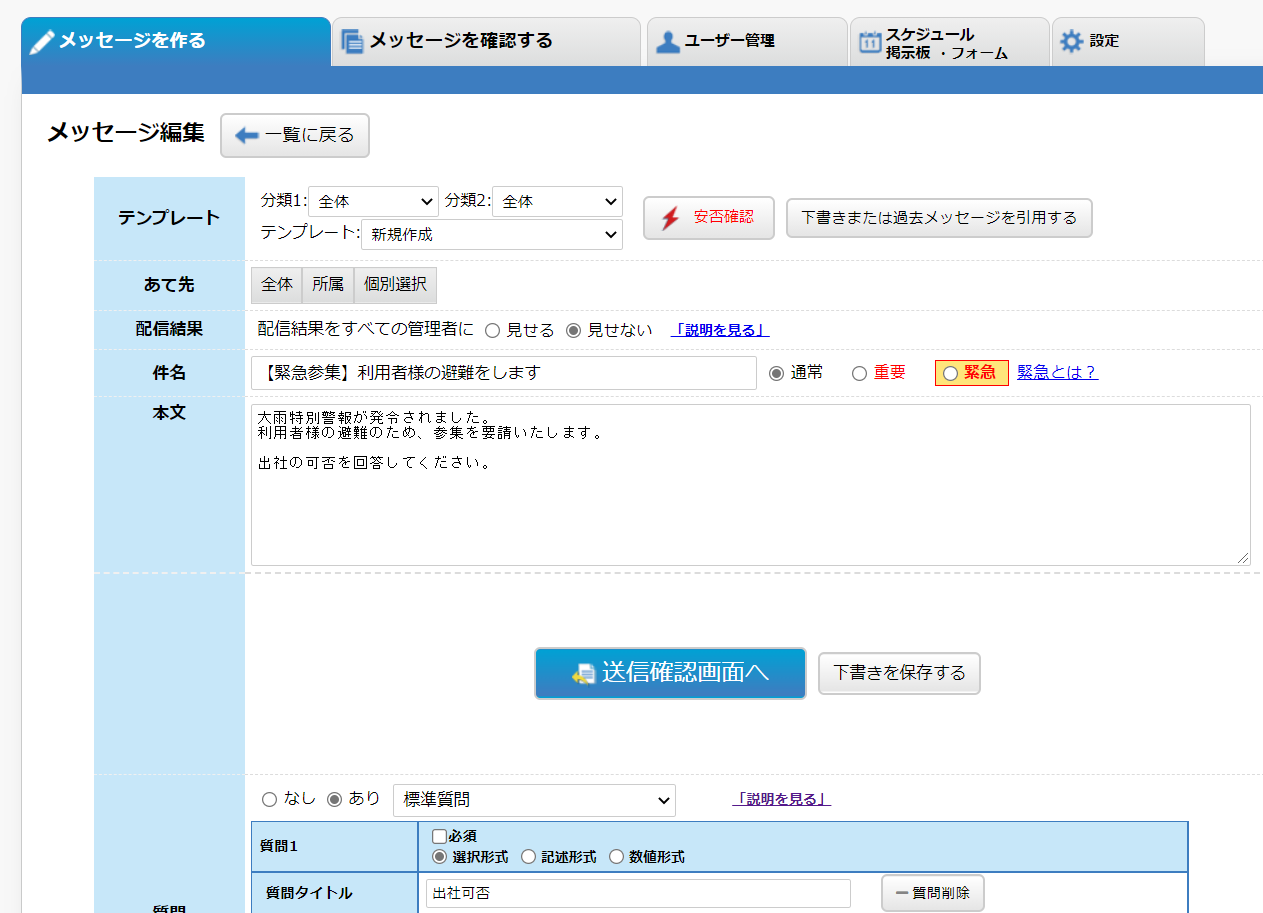Click the 送信確認画面へ button

pos(670,673)
